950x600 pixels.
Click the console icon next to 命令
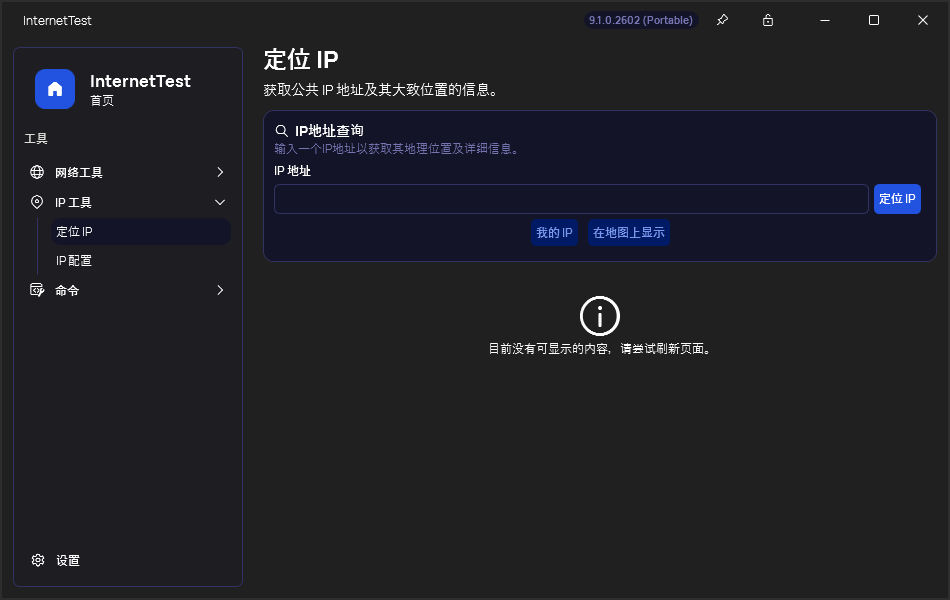click(38, 290)
